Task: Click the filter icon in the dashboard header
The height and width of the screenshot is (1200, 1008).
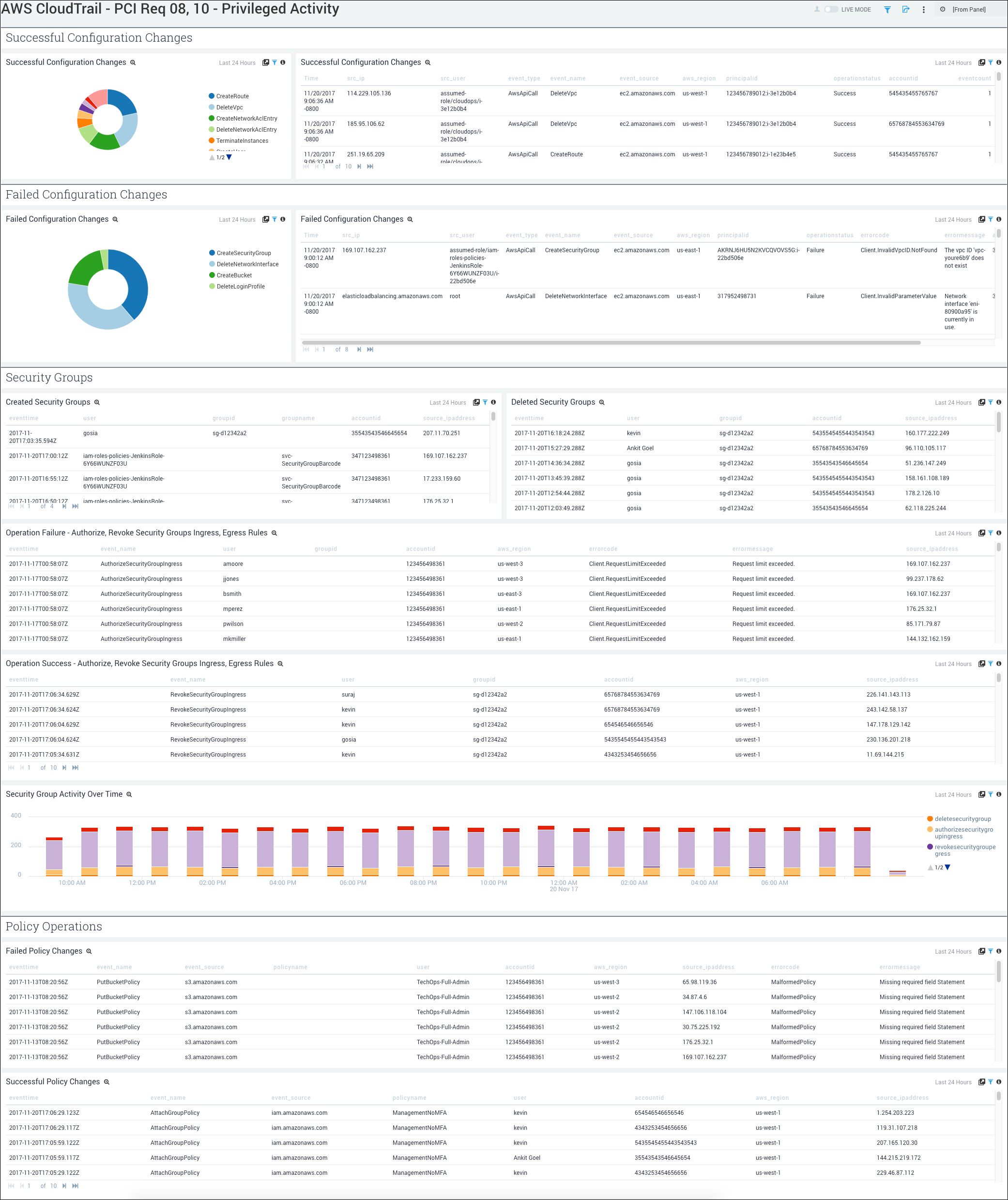Action: click(x=888, y=9)
